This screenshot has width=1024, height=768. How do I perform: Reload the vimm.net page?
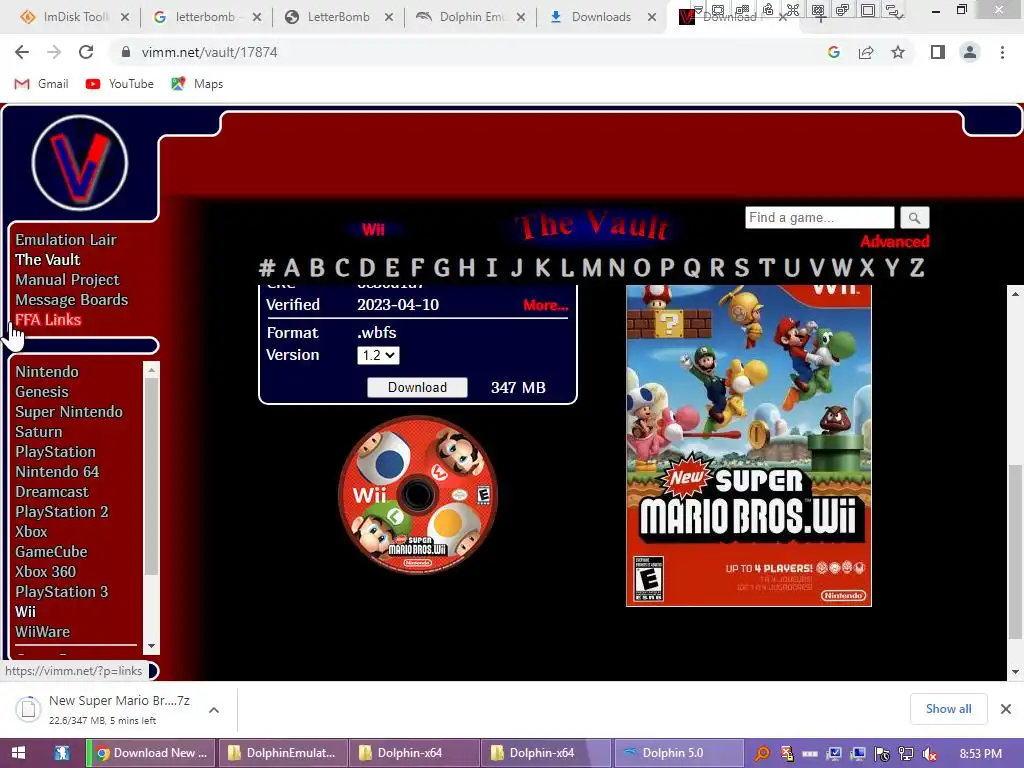(x=86, y=52)
